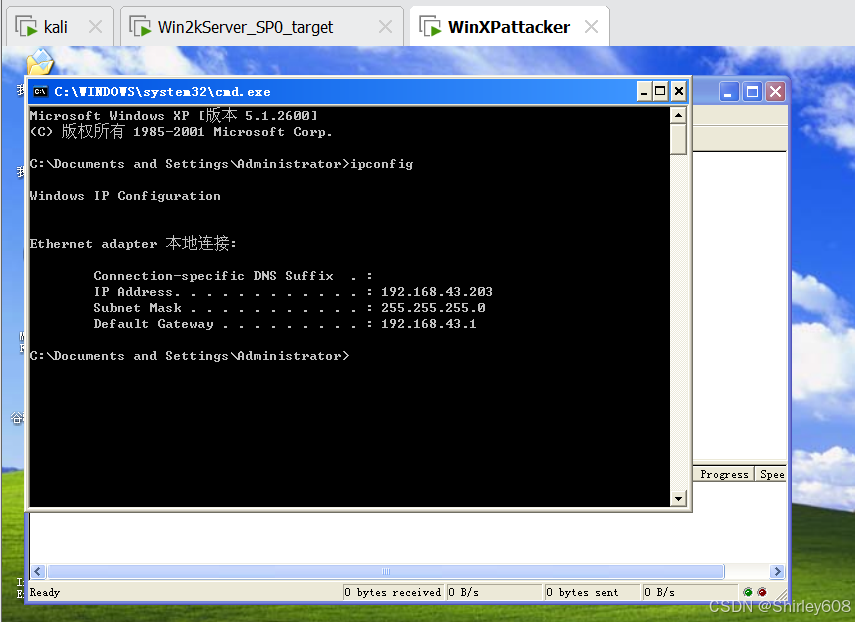
Task: Click the default gateway 192.168.43.1
Action: 429,324
